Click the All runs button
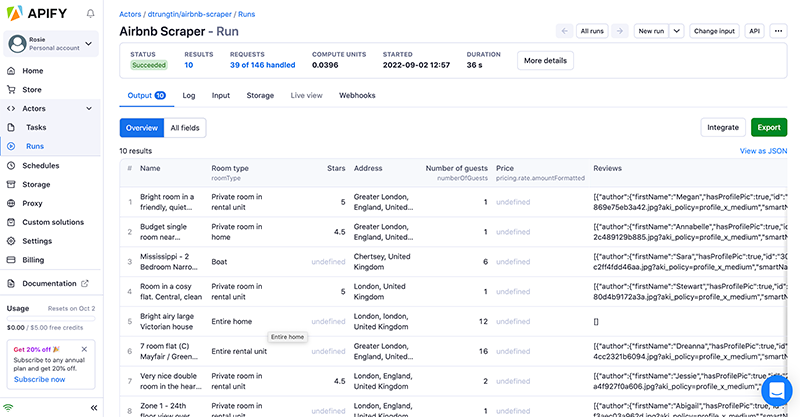 click(592, 31)
